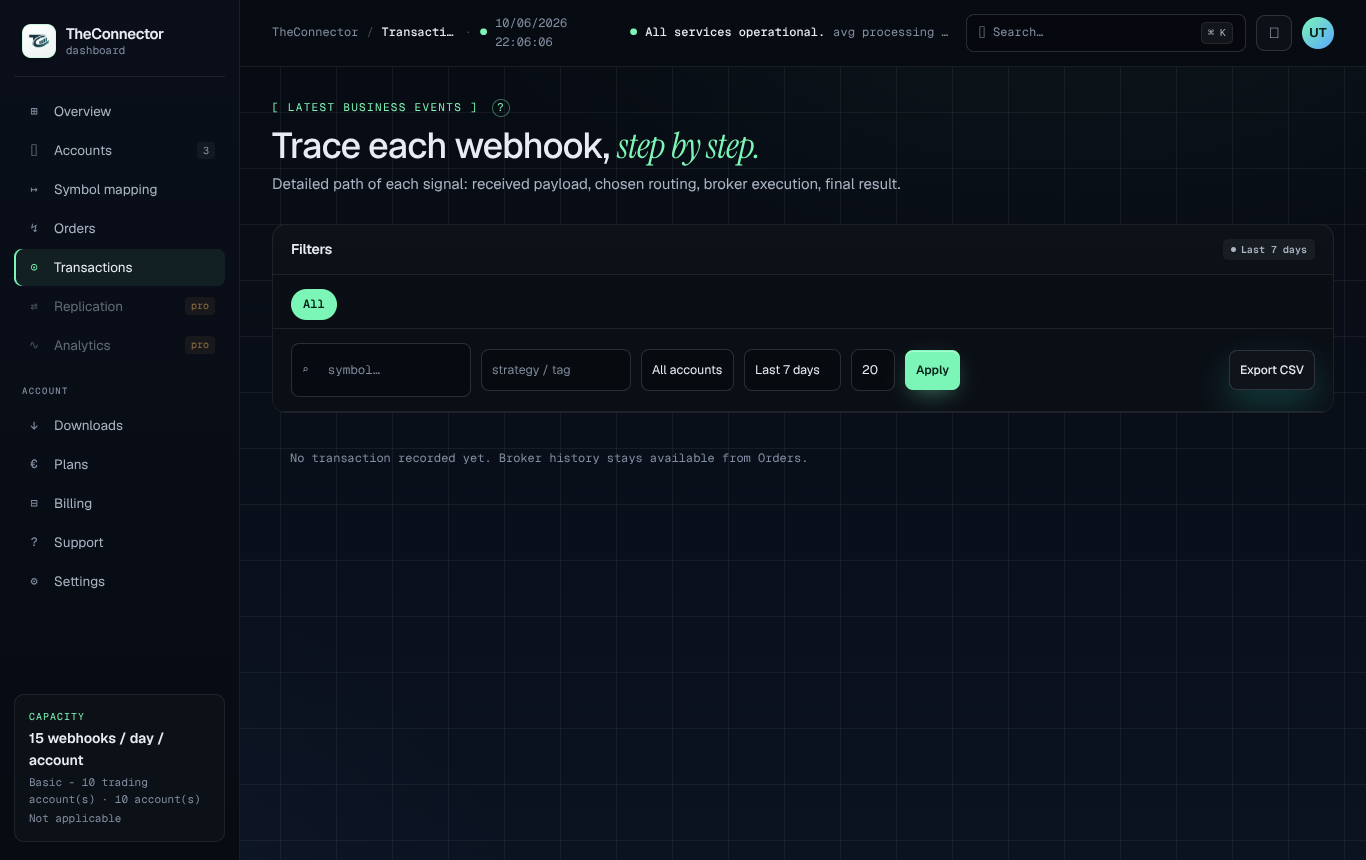Click the Downloads arrow icon
The image size is (1366, 860).
click(x=34, y=425)
